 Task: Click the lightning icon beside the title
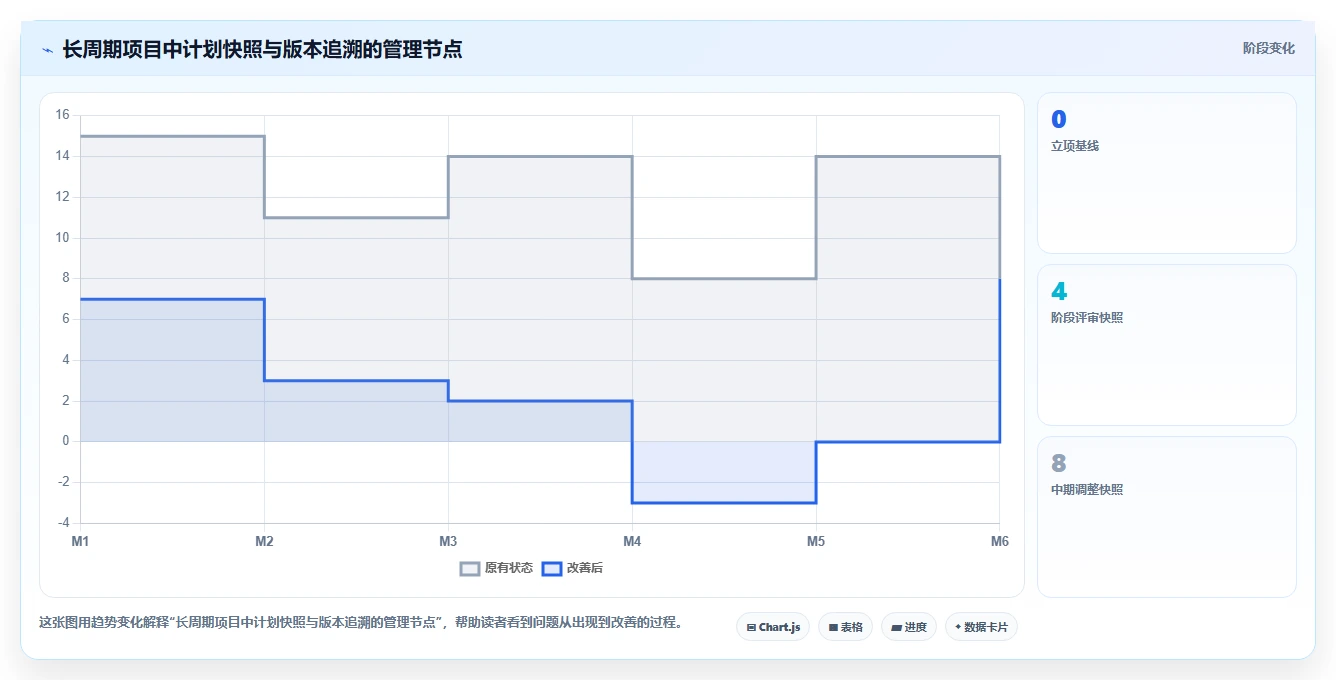click(47, 49)
